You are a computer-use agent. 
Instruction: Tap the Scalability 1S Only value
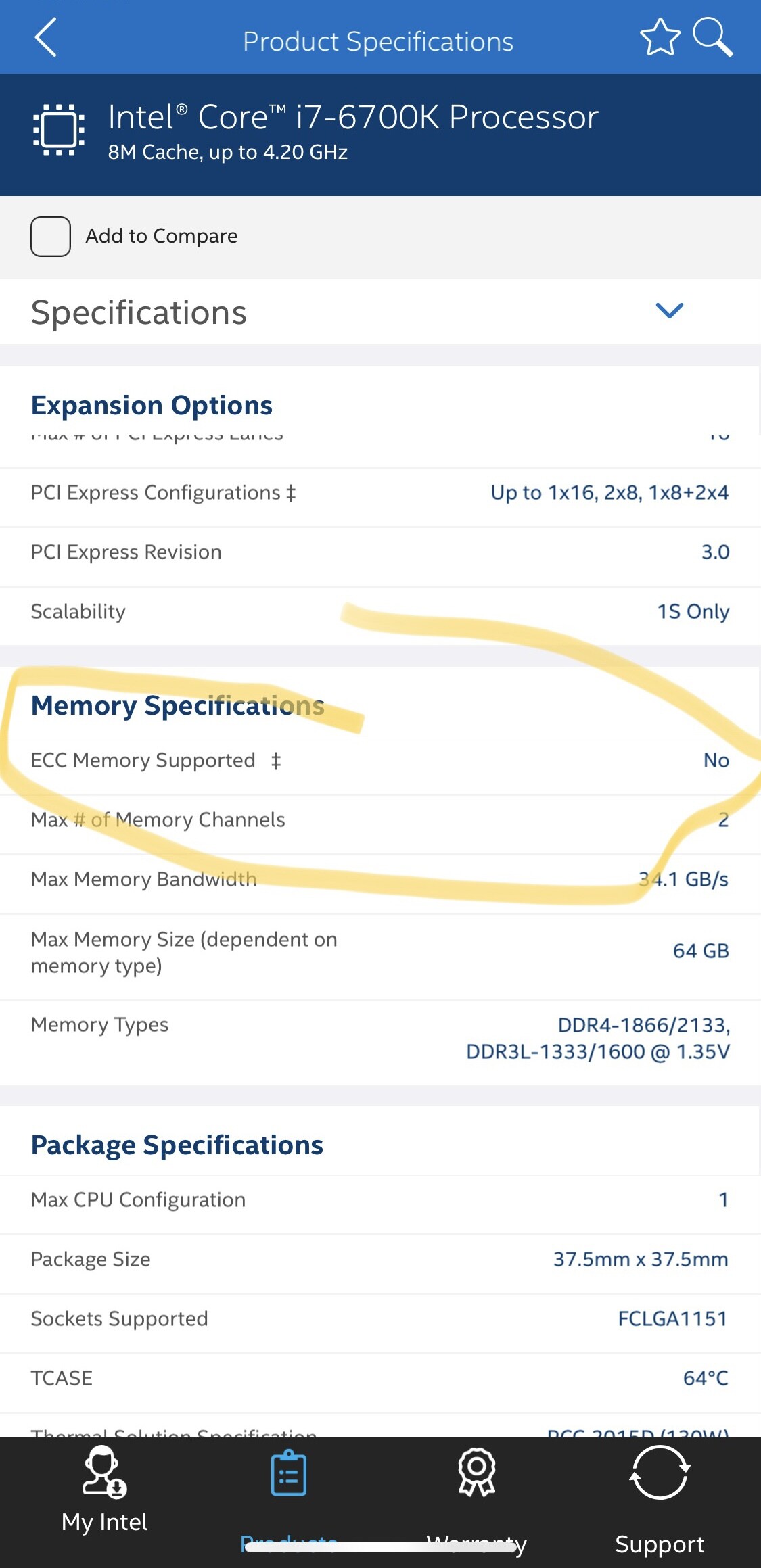(x=693, y=611)
